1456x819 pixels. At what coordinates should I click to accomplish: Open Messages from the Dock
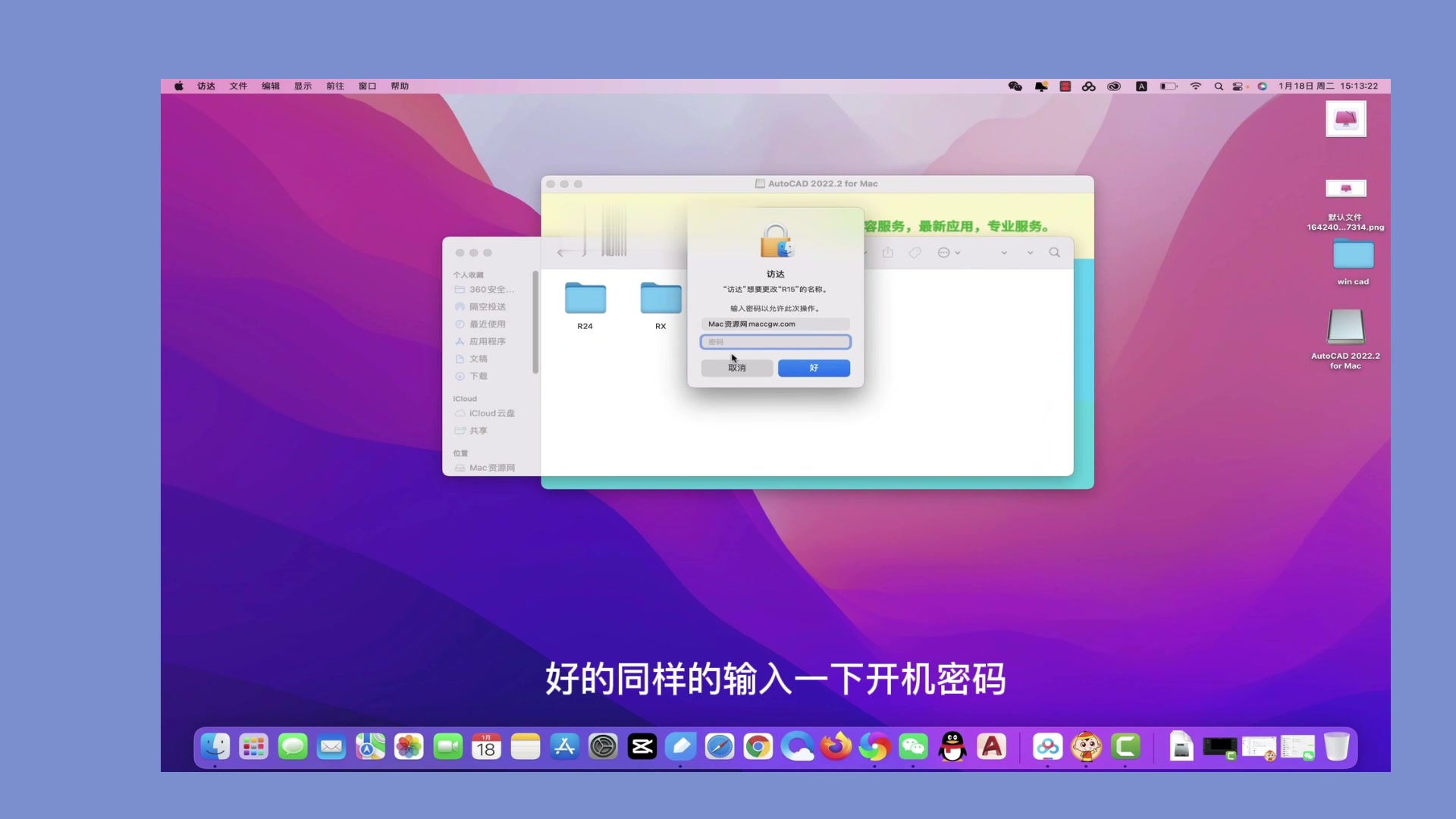pos(293,747)
